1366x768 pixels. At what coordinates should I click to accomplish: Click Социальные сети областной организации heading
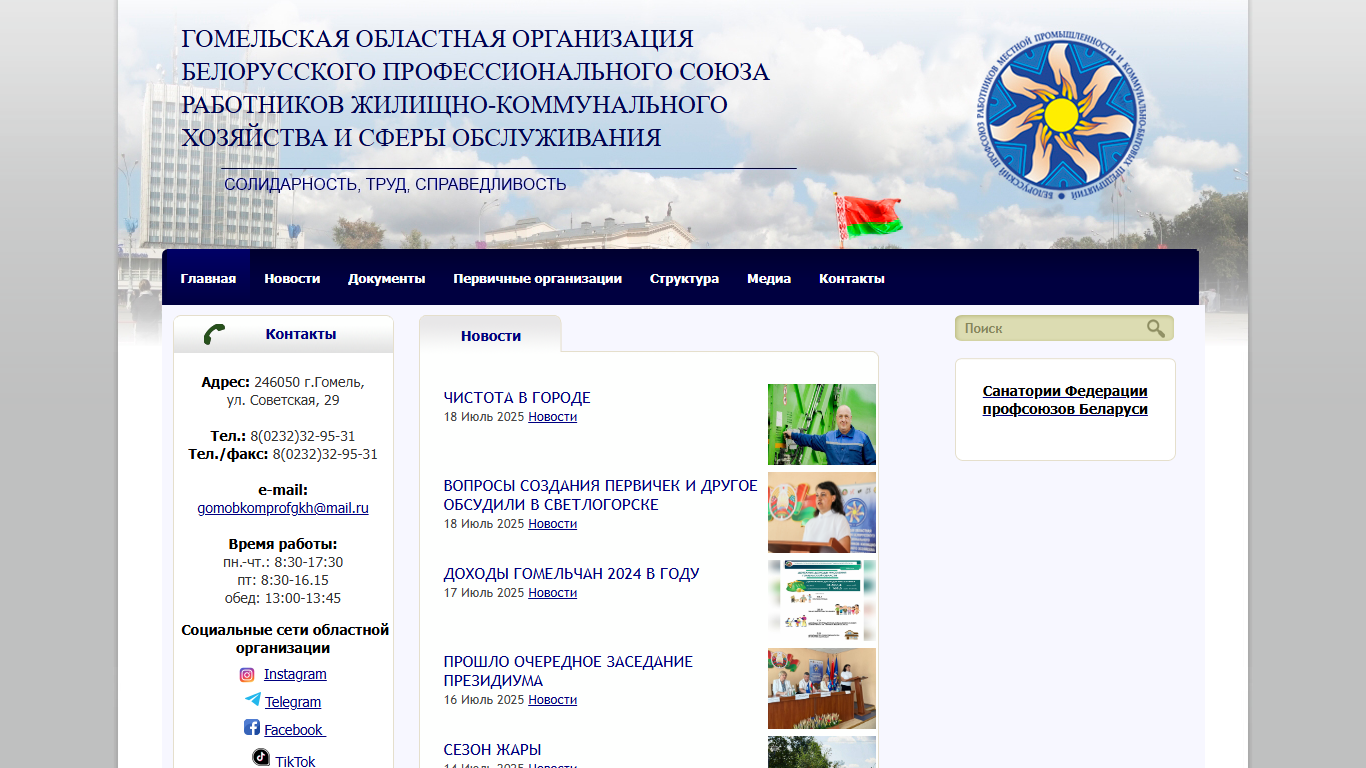tap(285, 639)
